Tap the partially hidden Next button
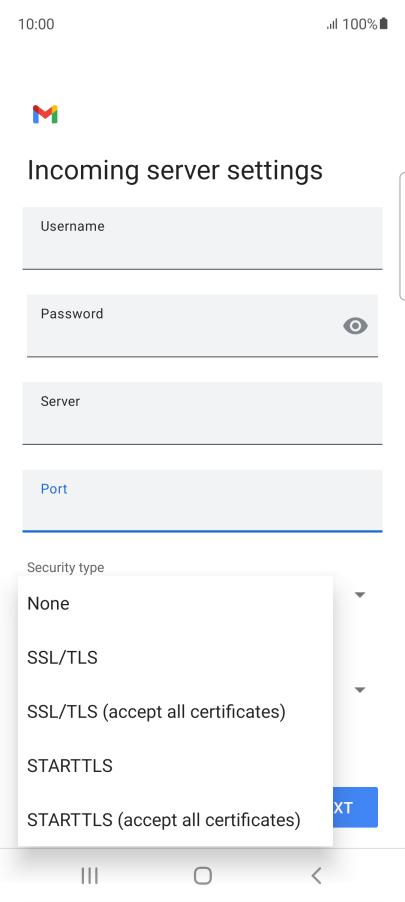 (355, 807)
